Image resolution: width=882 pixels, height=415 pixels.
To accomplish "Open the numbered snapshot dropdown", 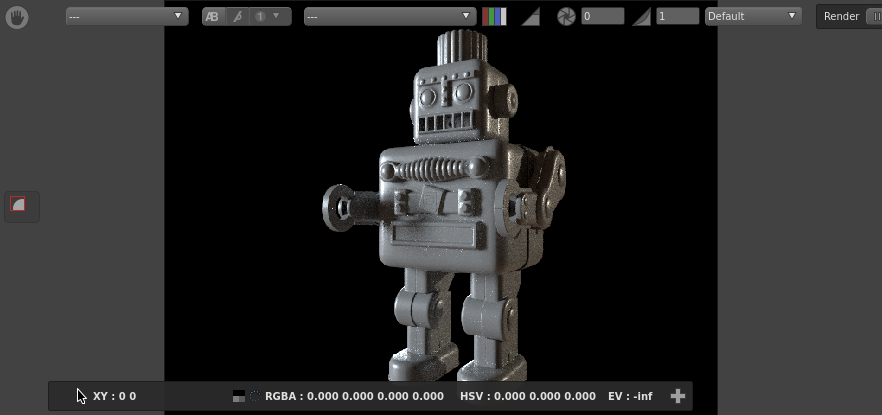I will [266, 17].
